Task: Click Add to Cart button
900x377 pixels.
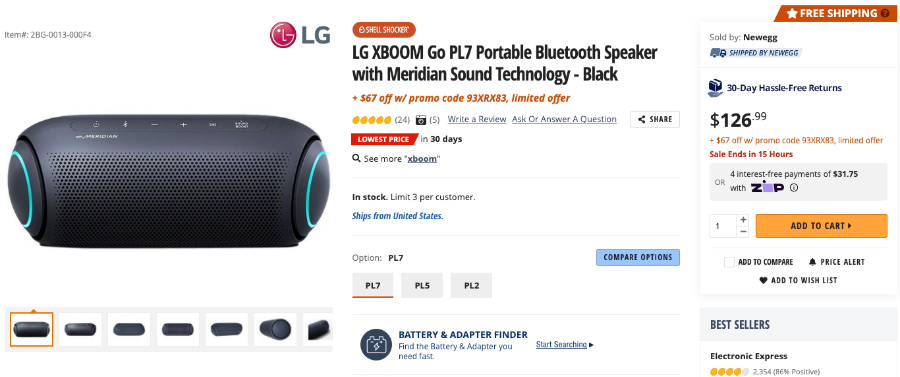Action: click(821, 226)
